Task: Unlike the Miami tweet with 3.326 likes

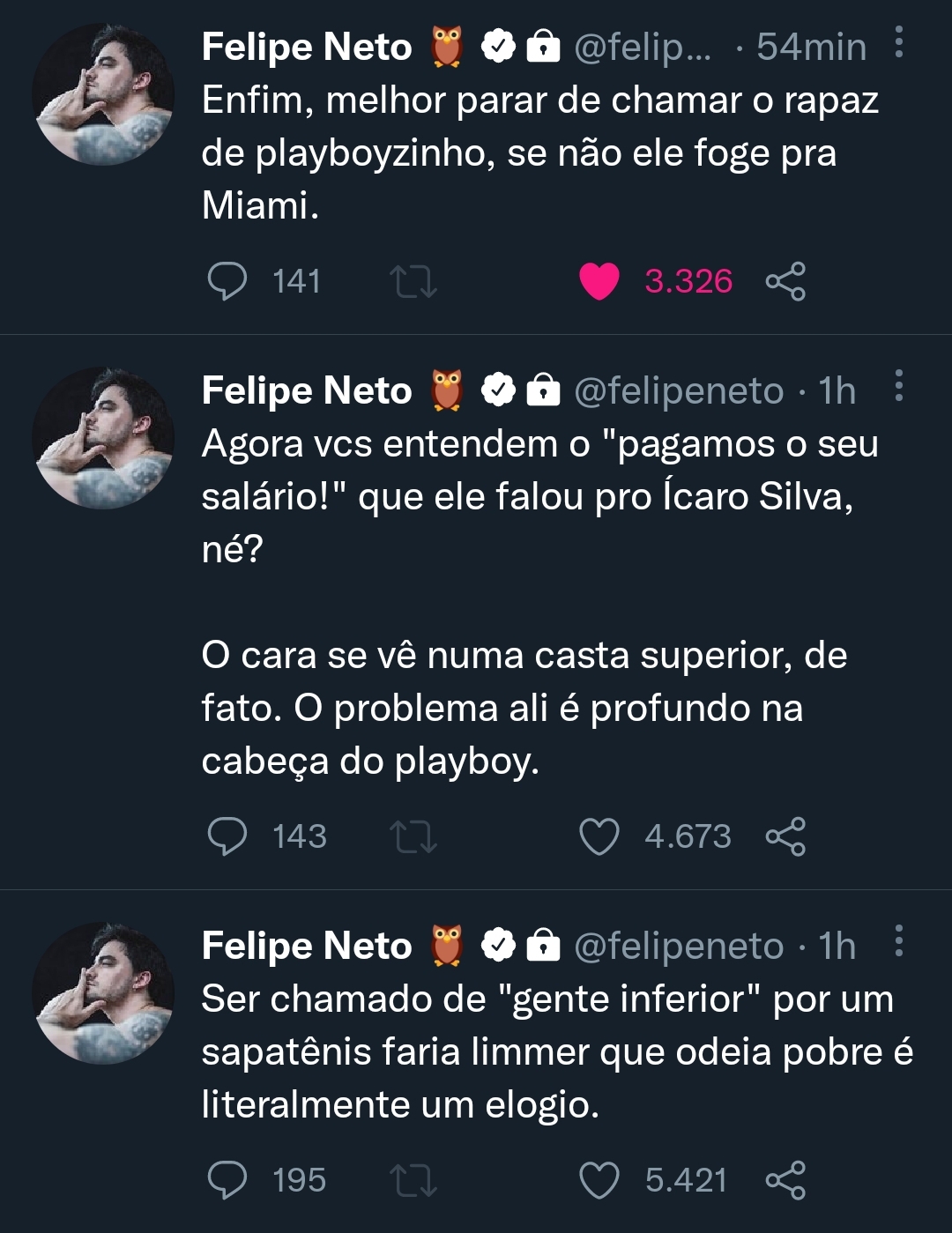Action: point(599,281)
